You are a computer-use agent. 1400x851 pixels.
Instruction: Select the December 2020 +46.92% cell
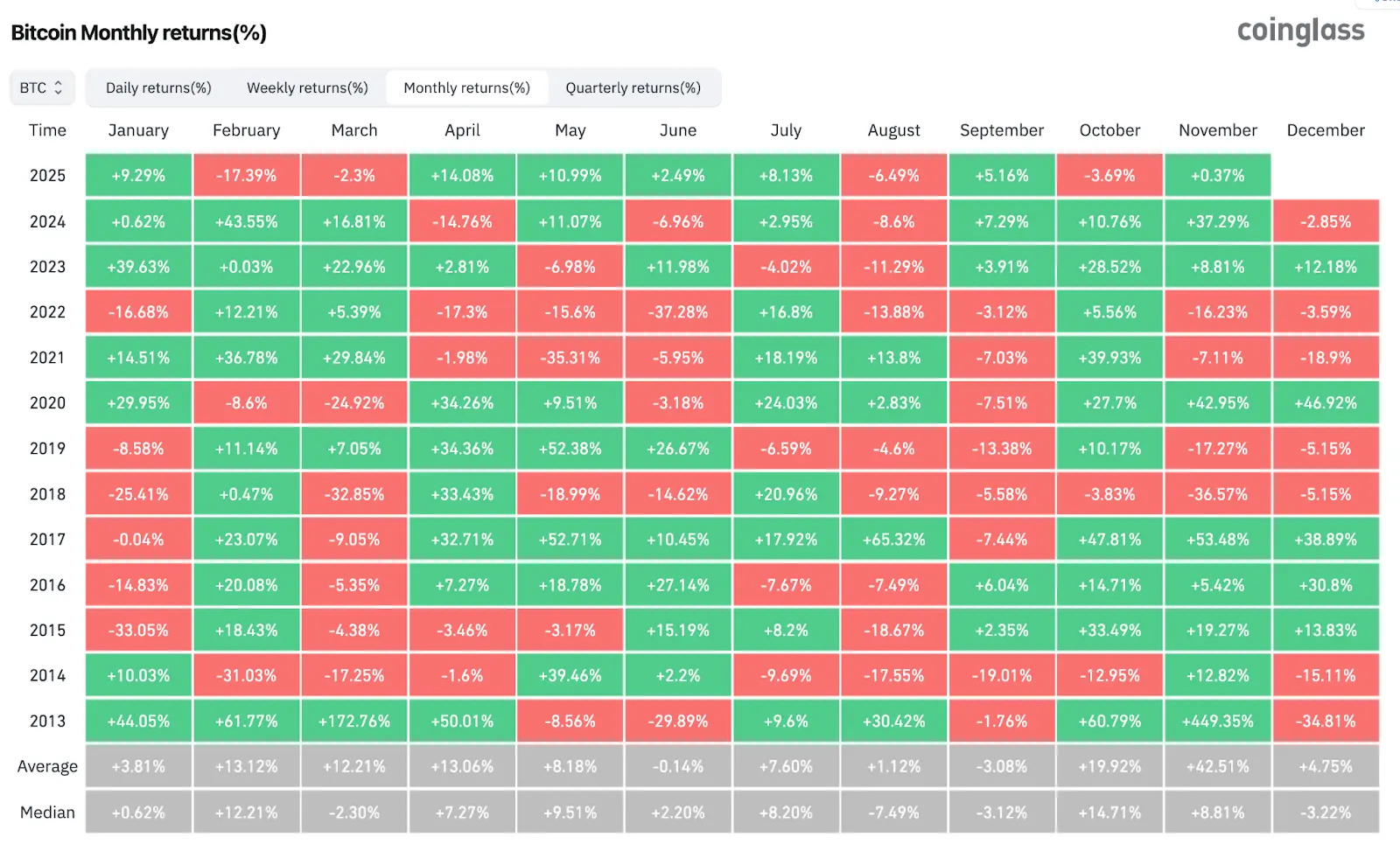(x=1326, y=402)
